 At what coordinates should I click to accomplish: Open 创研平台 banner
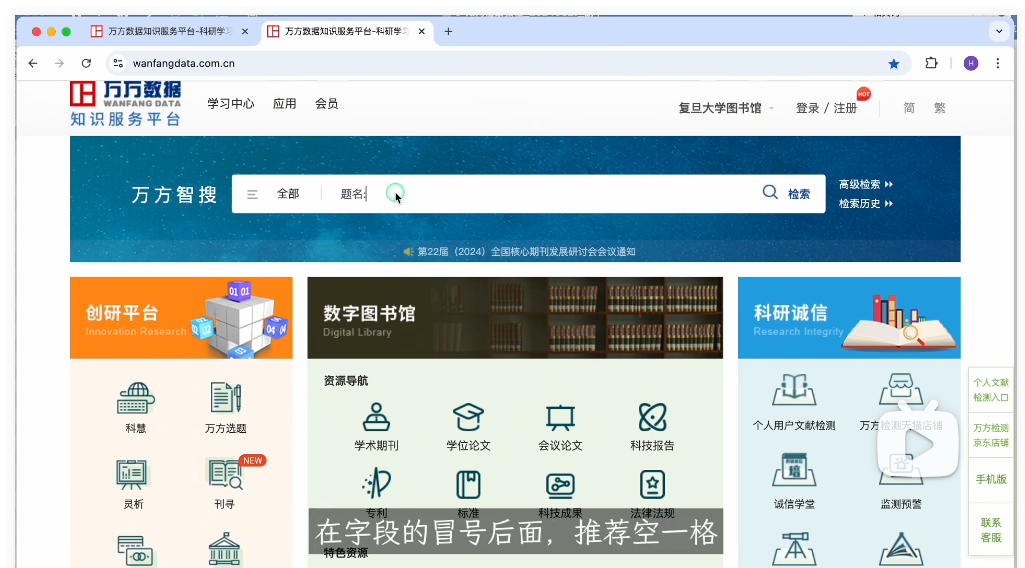point(181,318)
